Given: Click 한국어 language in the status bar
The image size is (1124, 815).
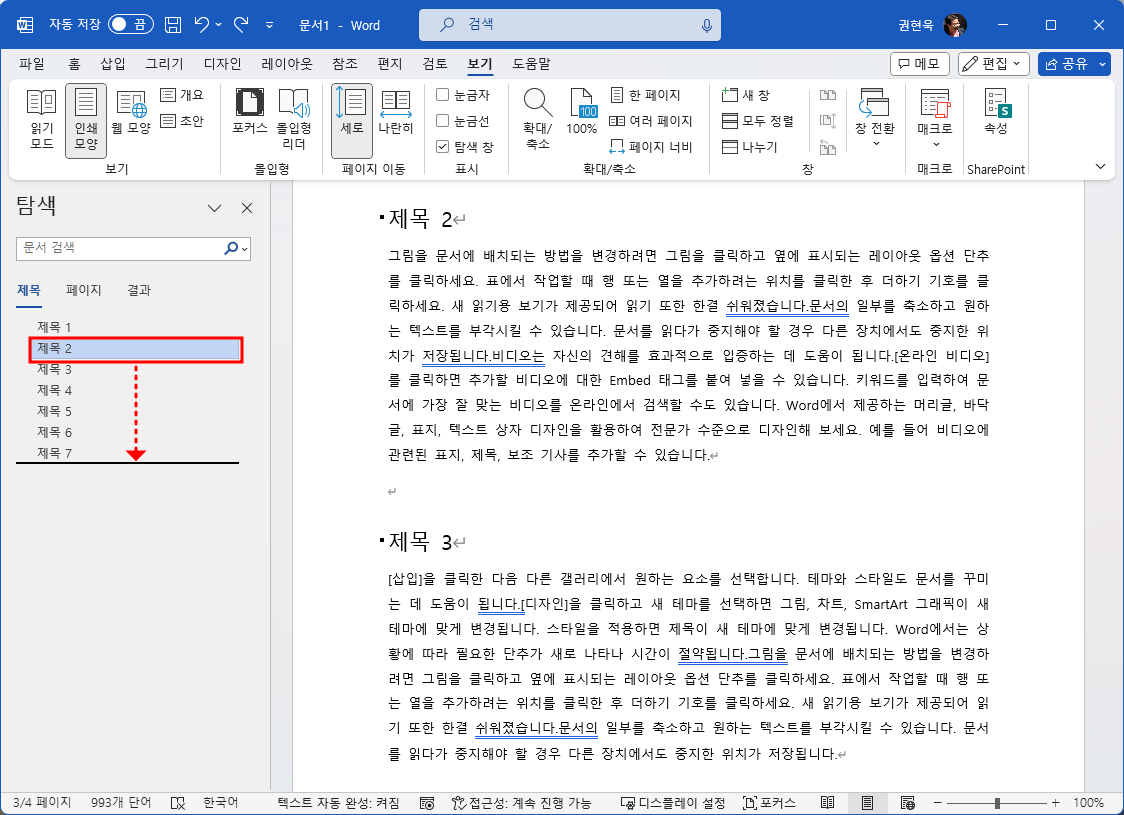Looking at the screenshot, I should tap(220, 804).
